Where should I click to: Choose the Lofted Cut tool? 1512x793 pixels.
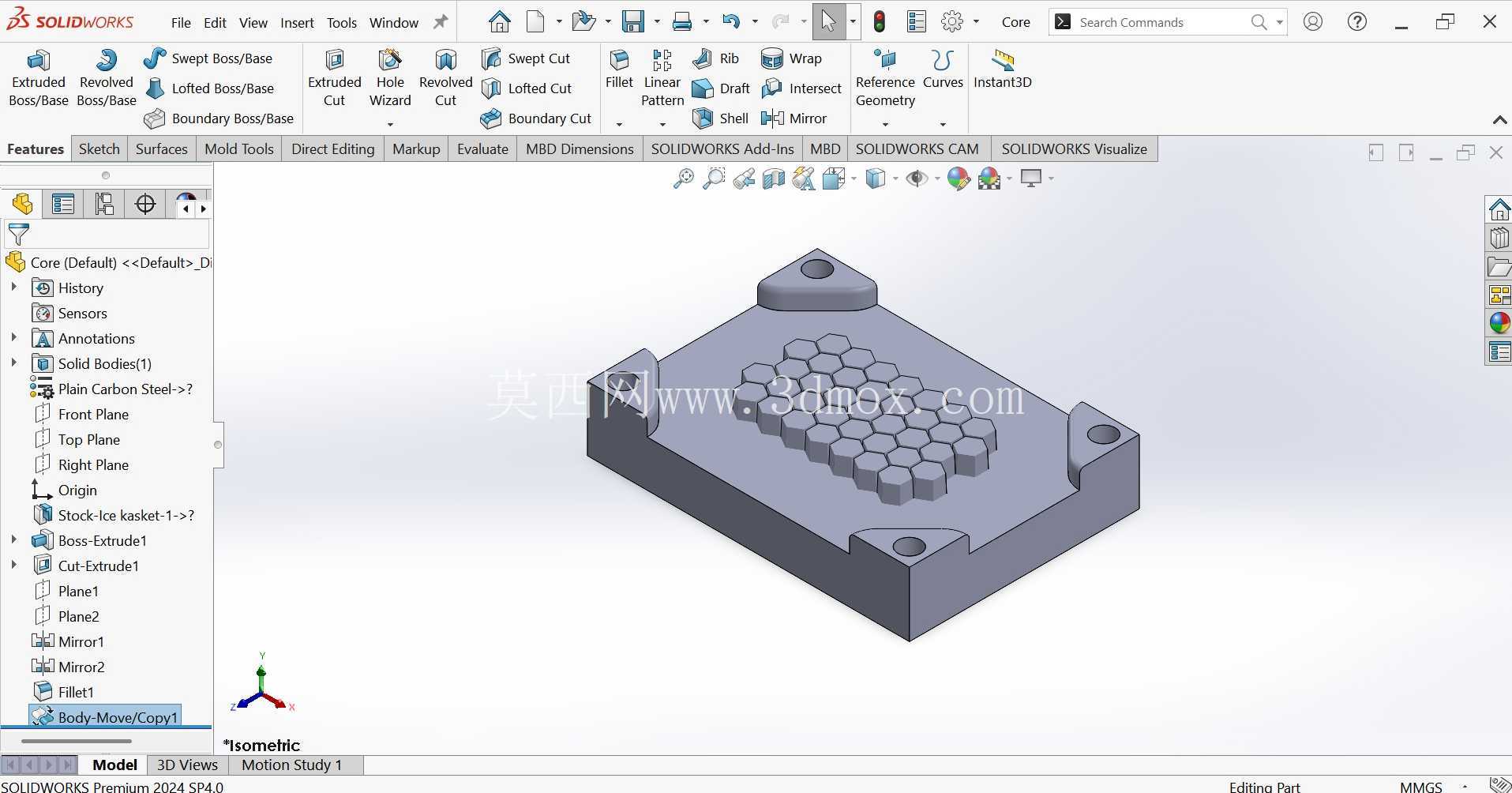tap(527, 88)
